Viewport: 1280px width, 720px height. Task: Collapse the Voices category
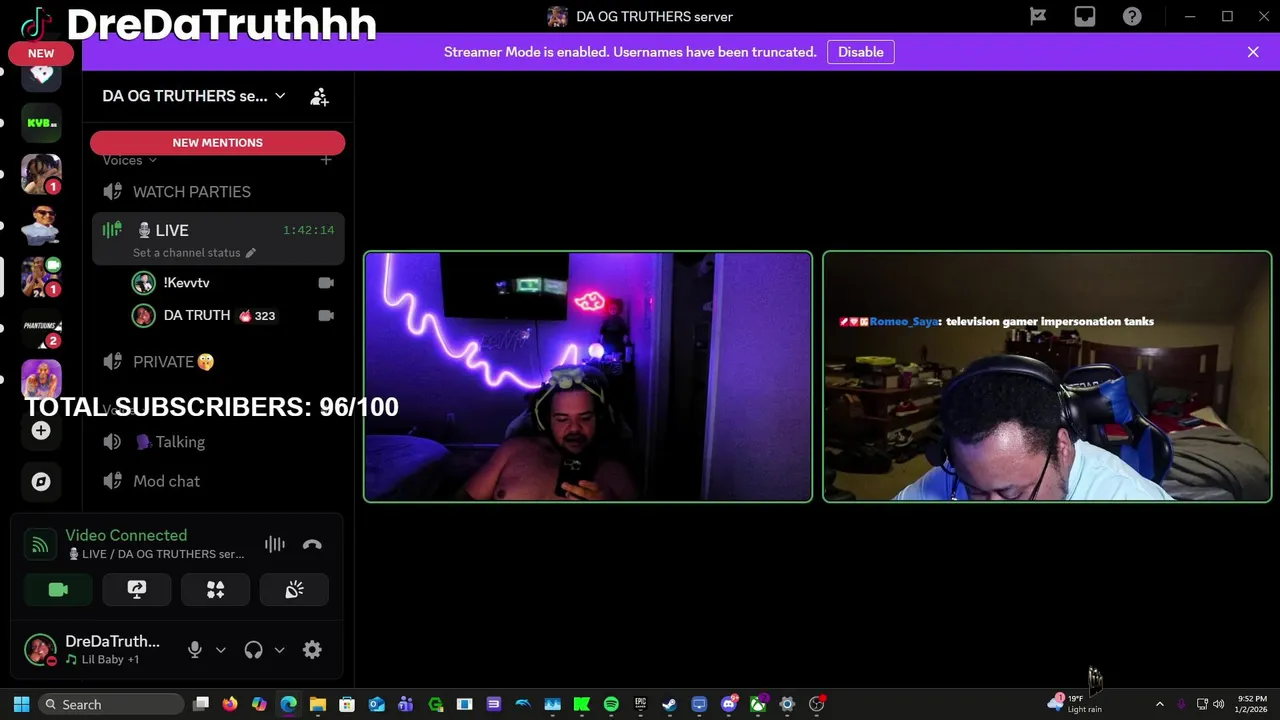(129, 160)
